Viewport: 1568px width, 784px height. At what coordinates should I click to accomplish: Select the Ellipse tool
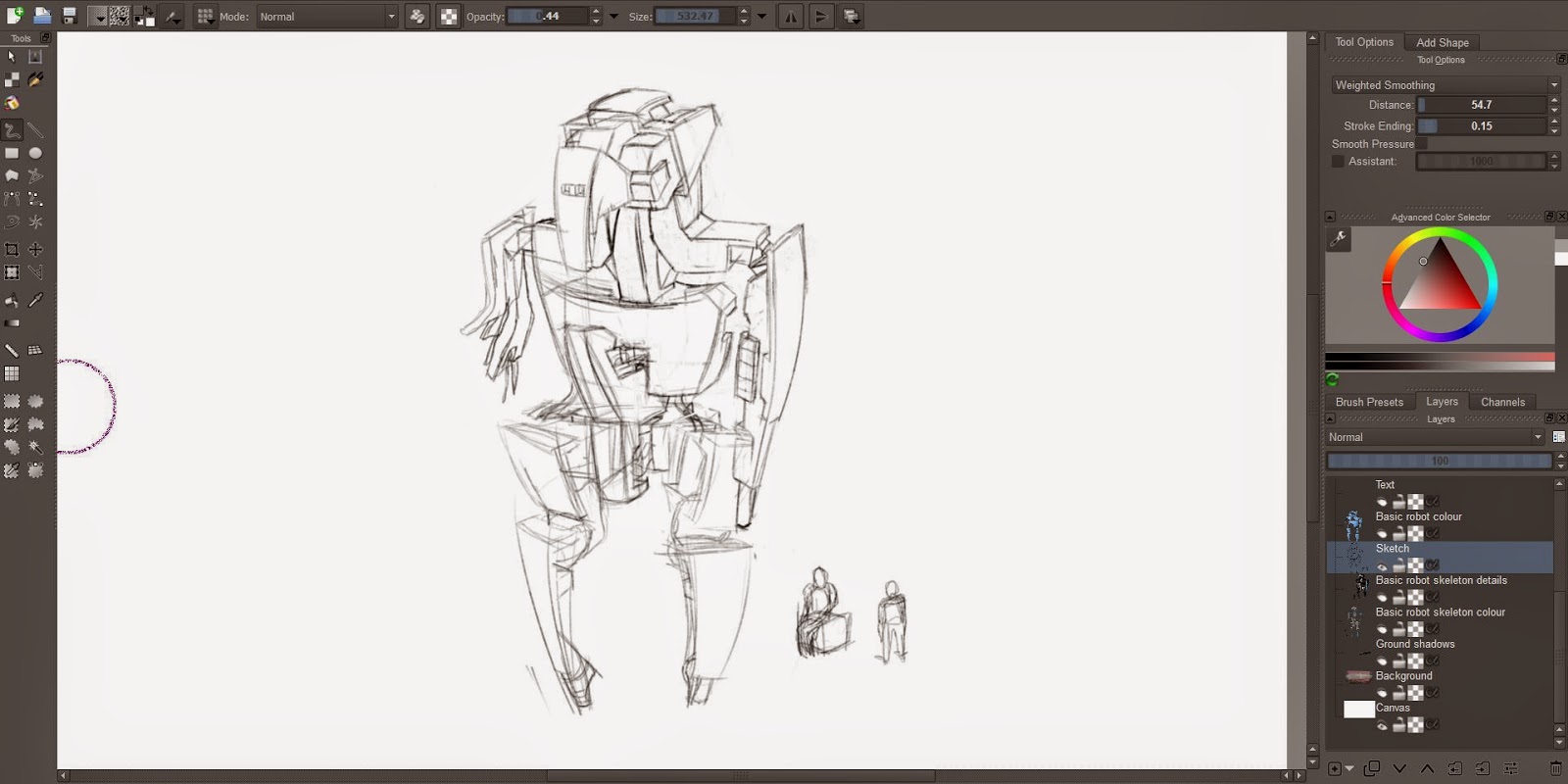click(x=35, y=153)
